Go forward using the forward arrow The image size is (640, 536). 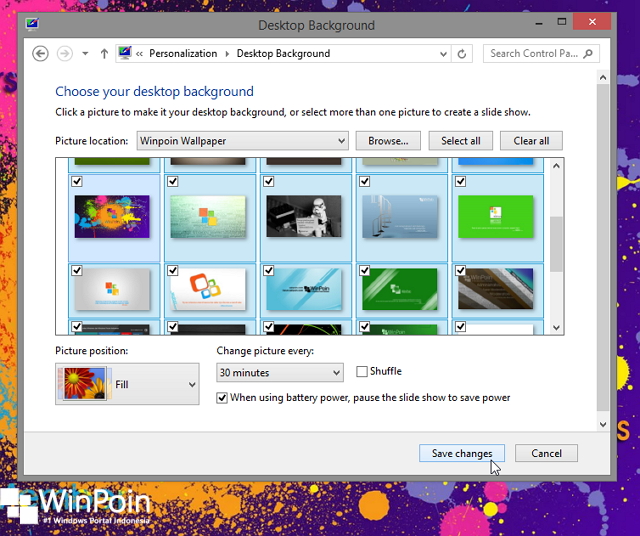64,53
